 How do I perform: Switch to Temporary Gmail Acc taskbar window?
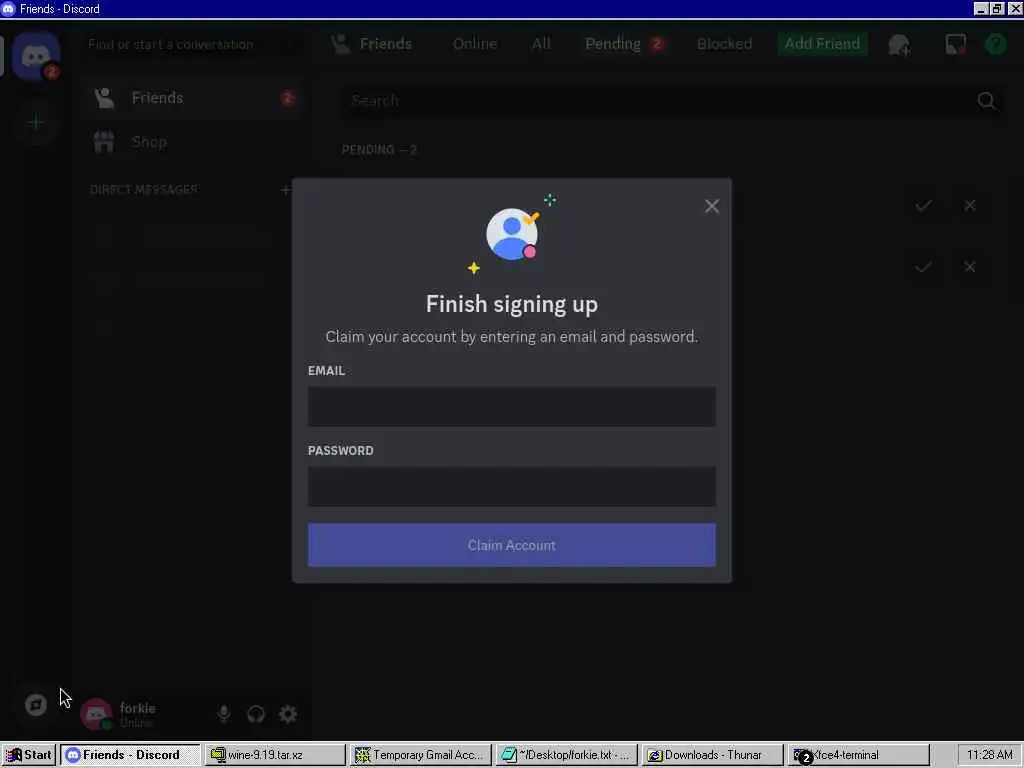pyautogui.click(x=420, y=755)
